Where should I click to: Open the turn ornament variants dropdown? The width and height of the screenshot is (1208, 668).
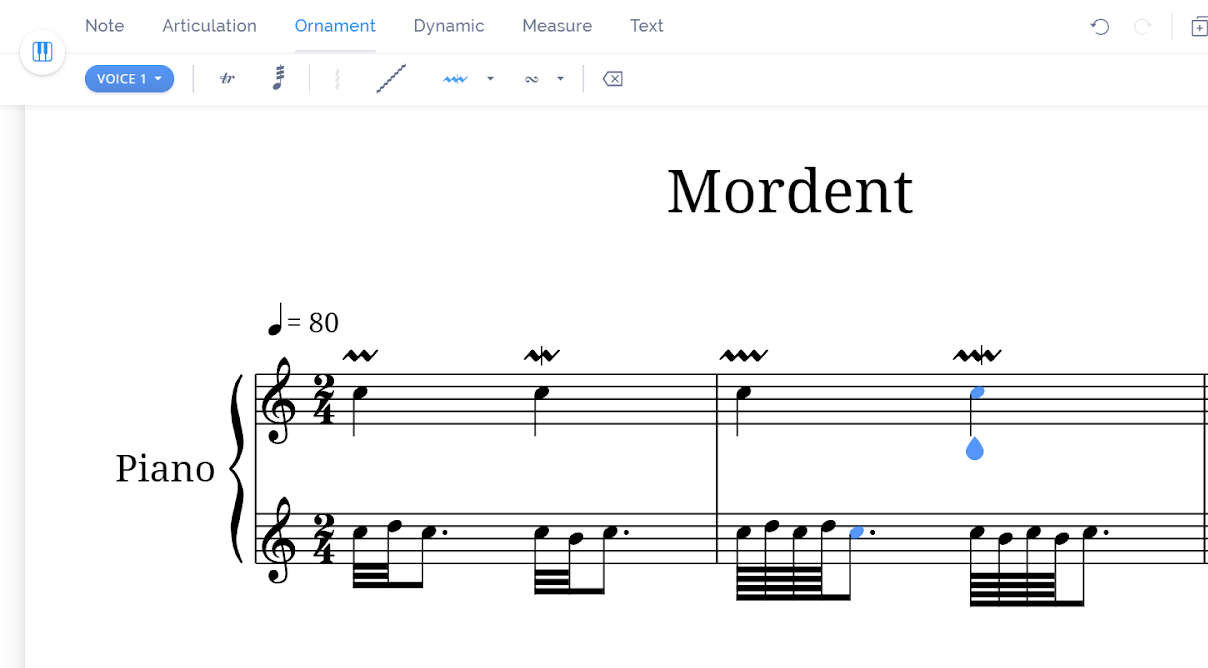(560, 78)
